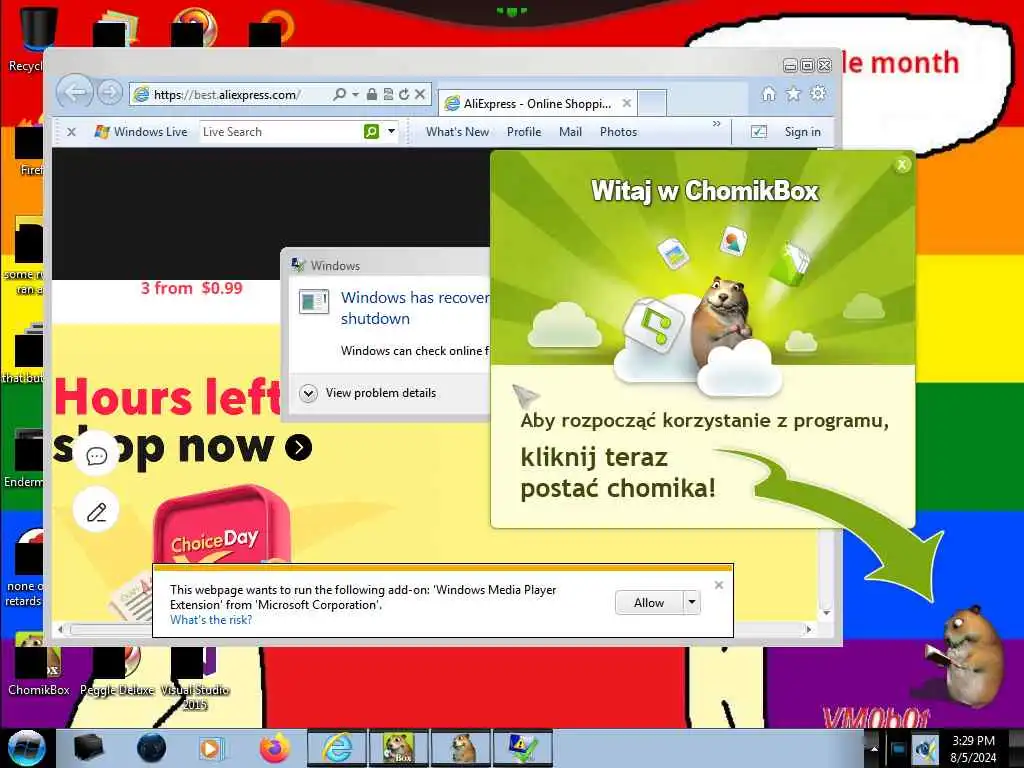Open the Allow button dropdown arrow
Viewport: 1024px width, 768px height.
pyautogui.click(x=692, y=603)
